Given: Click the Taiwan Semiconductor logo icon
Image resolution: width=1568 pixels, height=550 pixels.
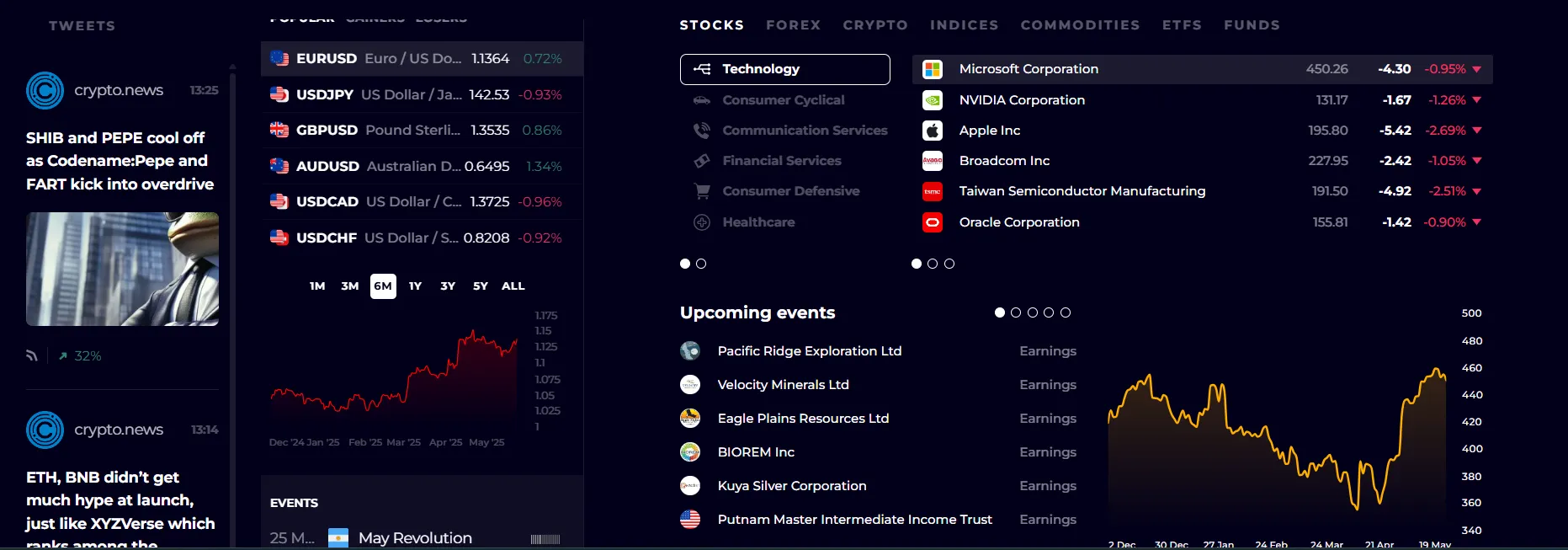Looking at the screenshot, I should pyautogui.click(x=933, y=191).
